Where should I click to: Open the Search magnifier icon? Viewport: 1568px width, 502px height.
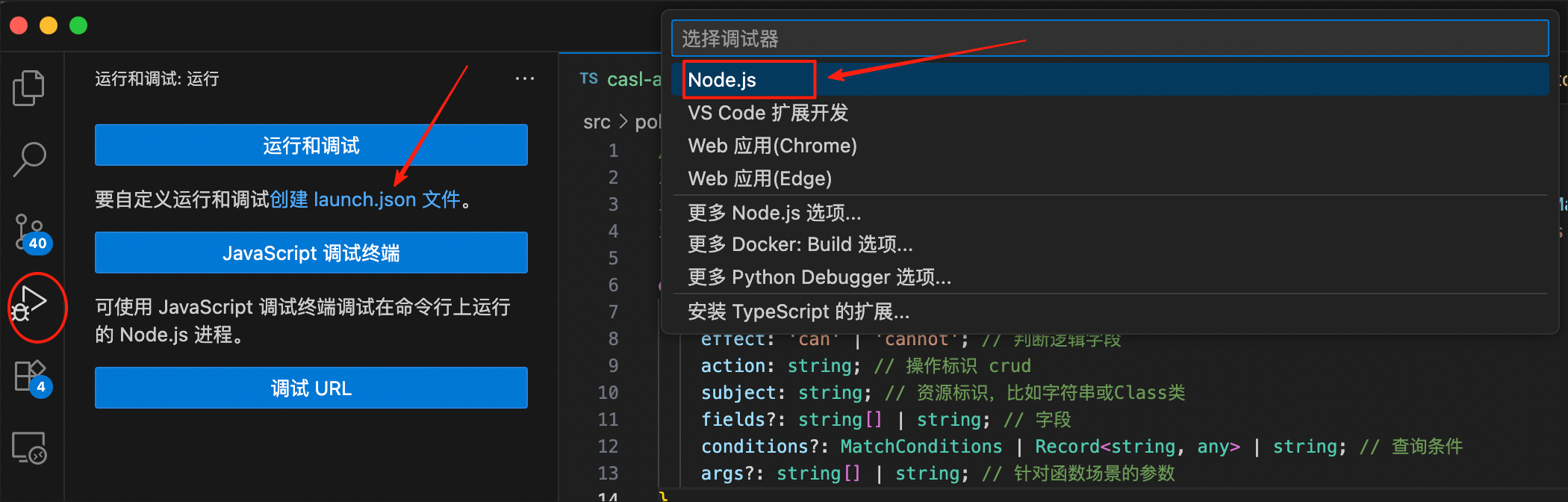click(30, 159)
